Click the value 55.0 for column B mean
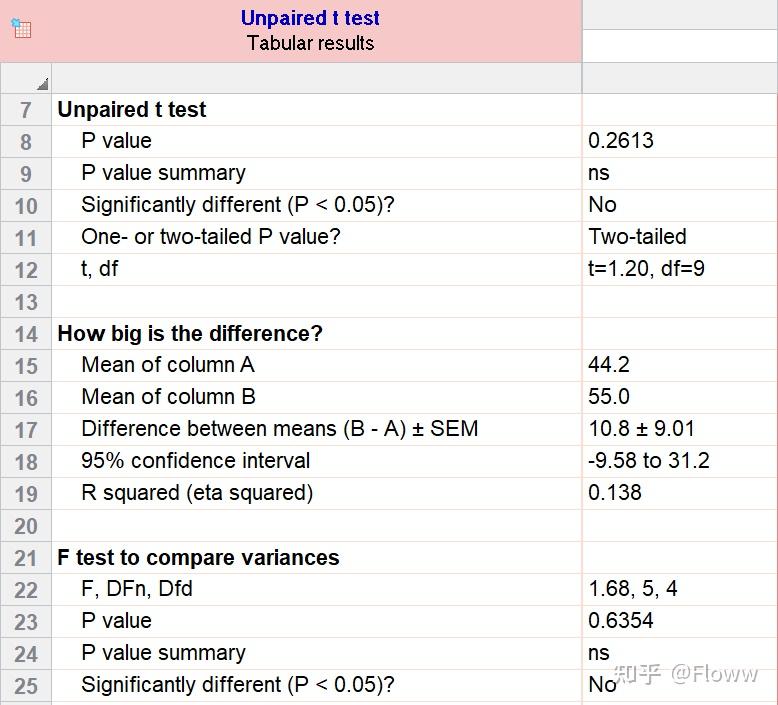This screenshot has width=778, height=705. point(609,397)
